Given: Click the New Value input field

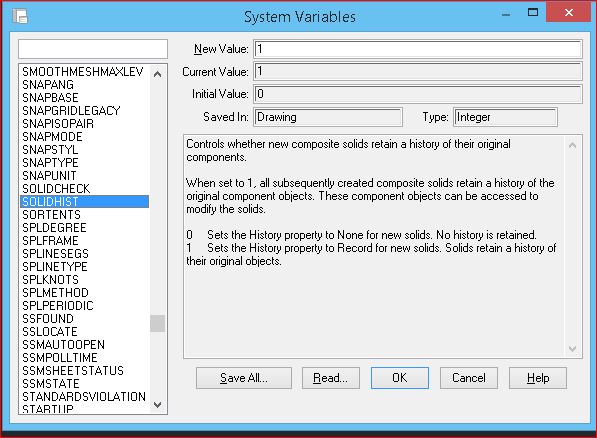Looking at the screenshot, I should (x=418, y=49).
